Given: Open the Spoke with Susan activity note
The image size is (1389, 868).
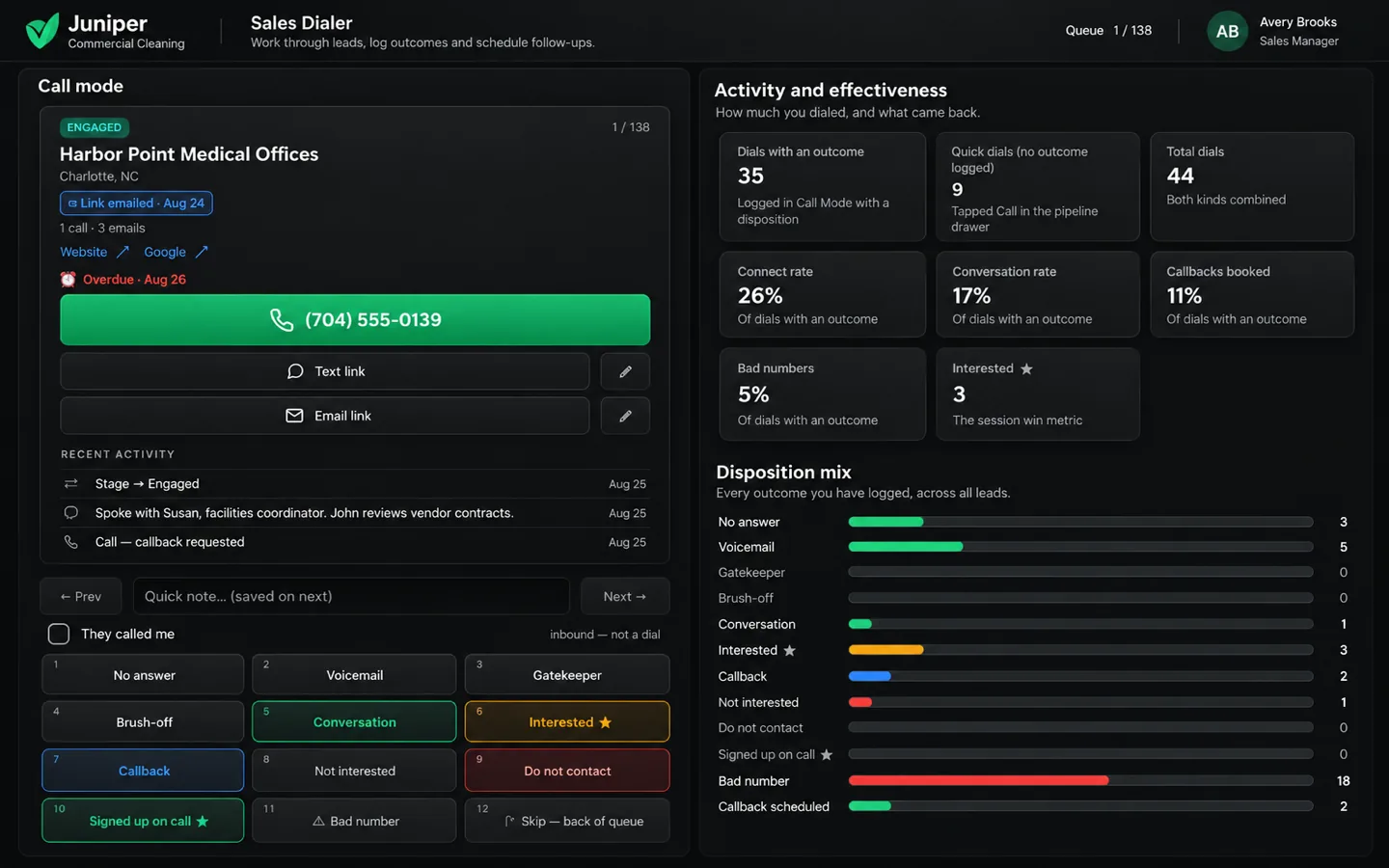Looking at the screenshot, I should [x=355, y=513].
